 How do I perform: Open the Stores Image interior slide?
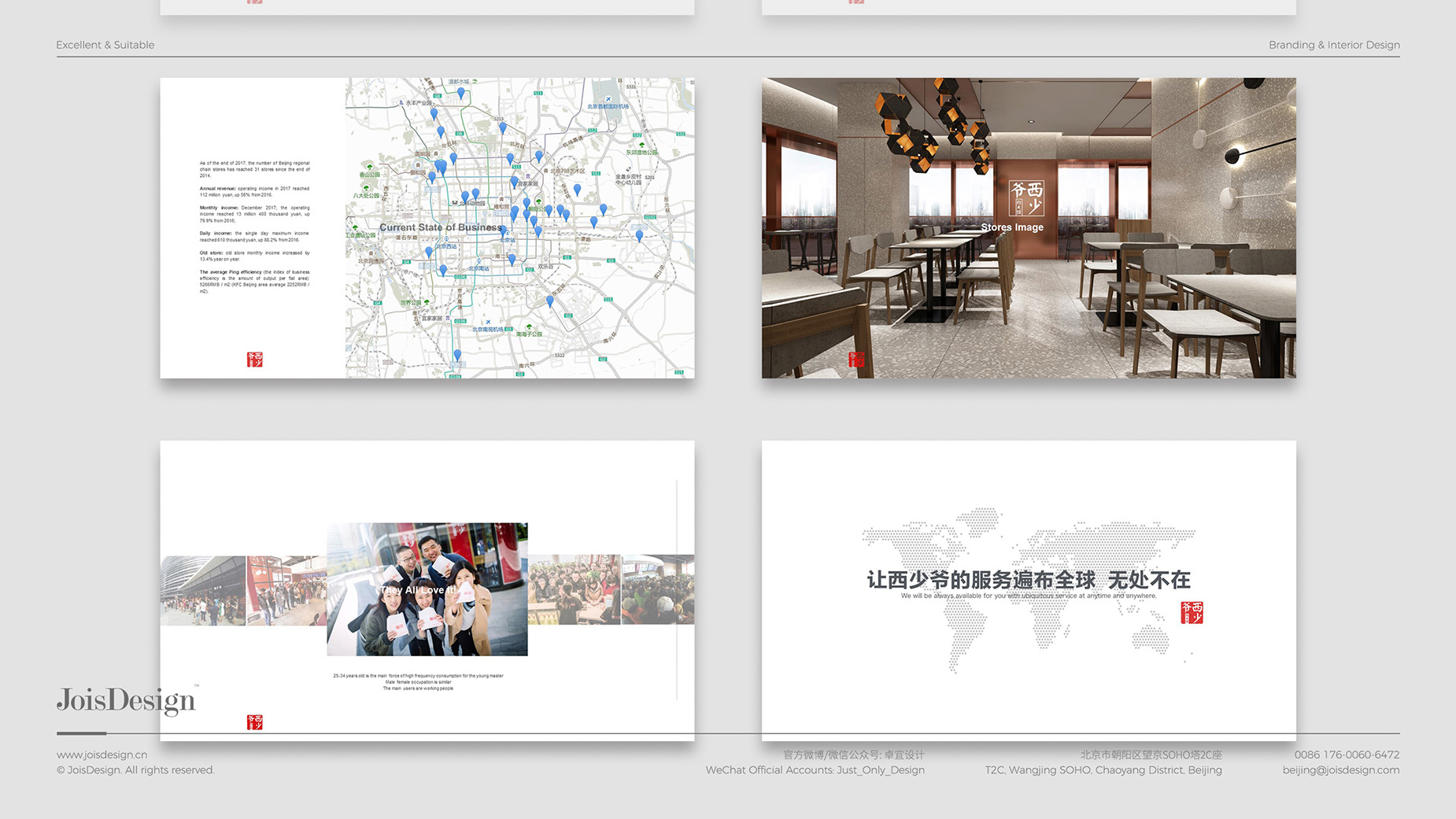pos(1029,228)
